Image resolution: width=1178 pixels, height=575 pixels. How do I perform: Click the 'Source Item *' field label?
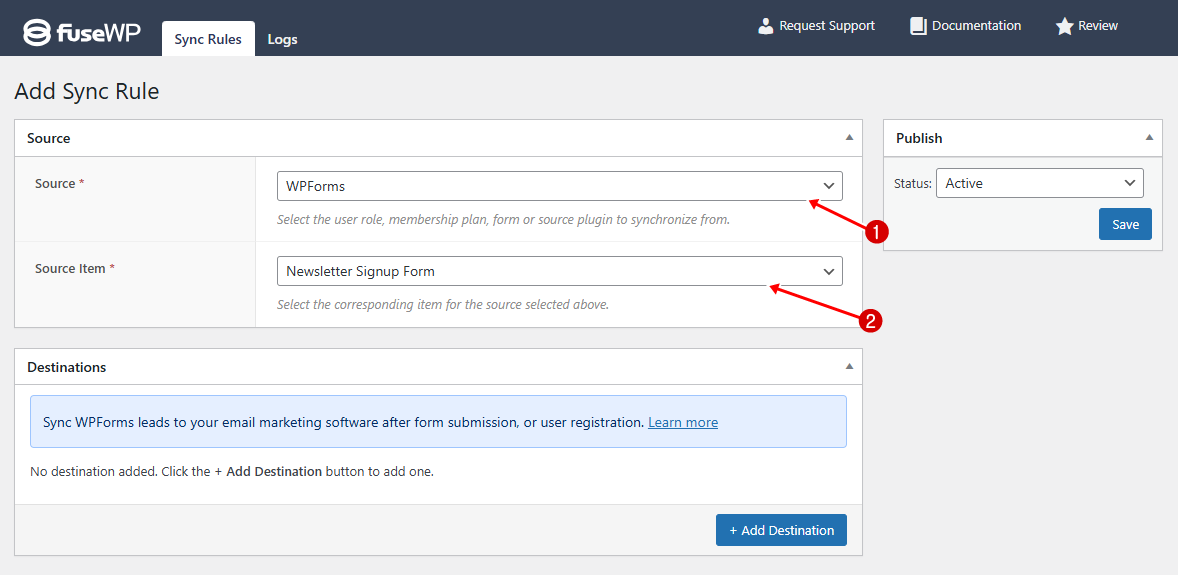(74, 268)
